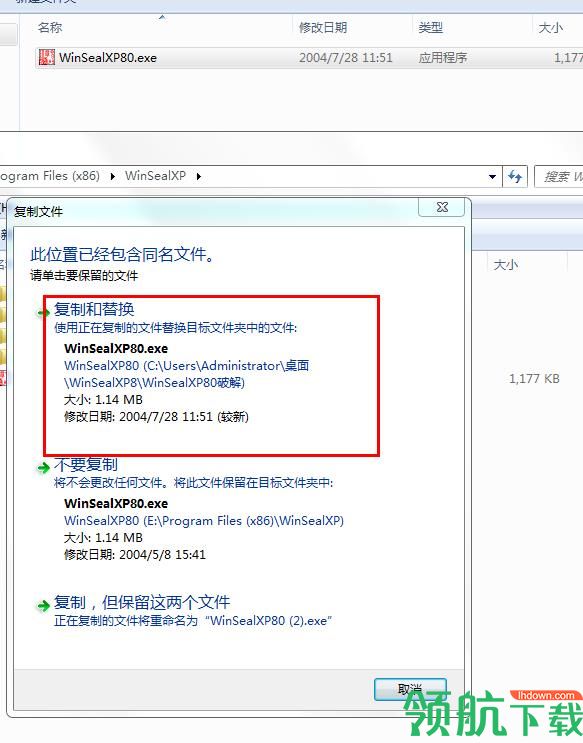Sort by 类型 column header
Image resolution: width=583 pixels, height=743 pixels.
[x=430, y=27]
